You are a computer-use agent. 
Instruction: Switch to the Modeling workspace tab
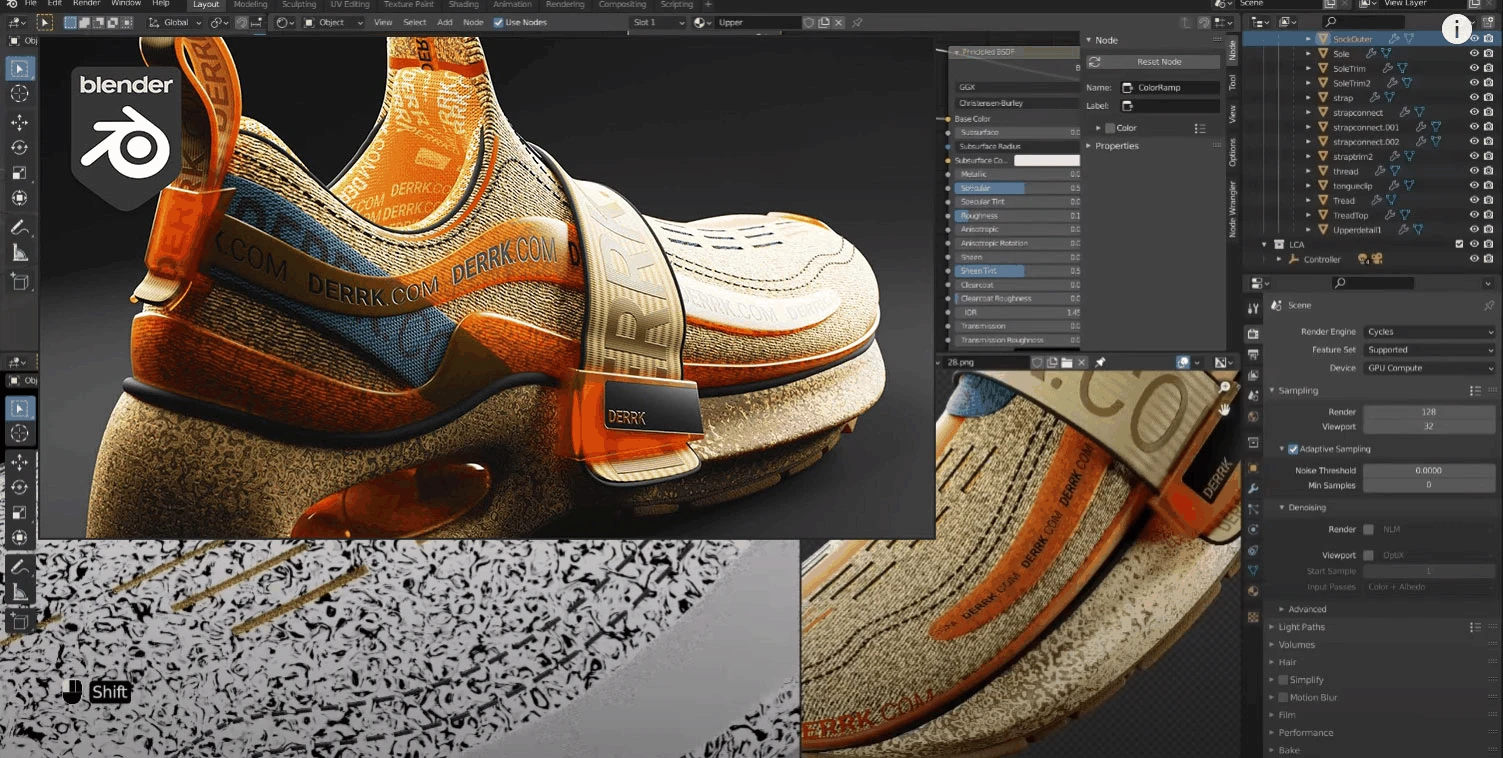pyautogui.click(x=250, y=4)
